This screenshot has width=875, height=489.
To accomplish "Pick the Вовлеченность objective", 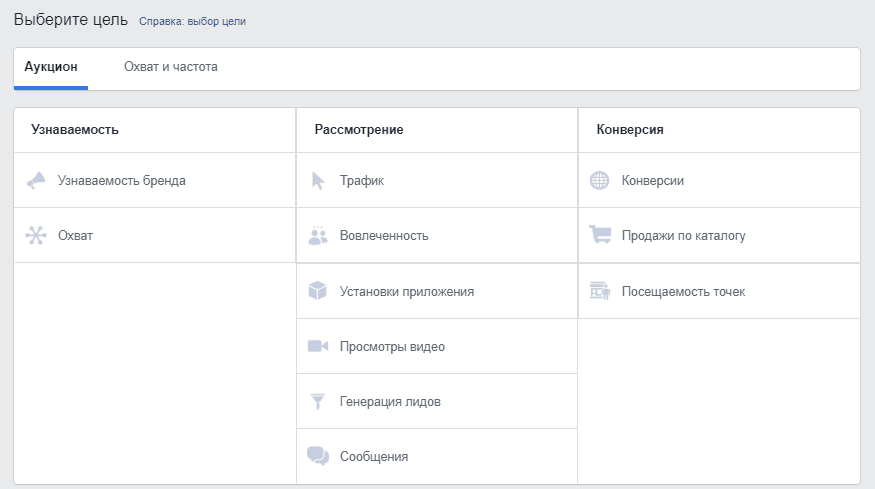I will (437, 235).
